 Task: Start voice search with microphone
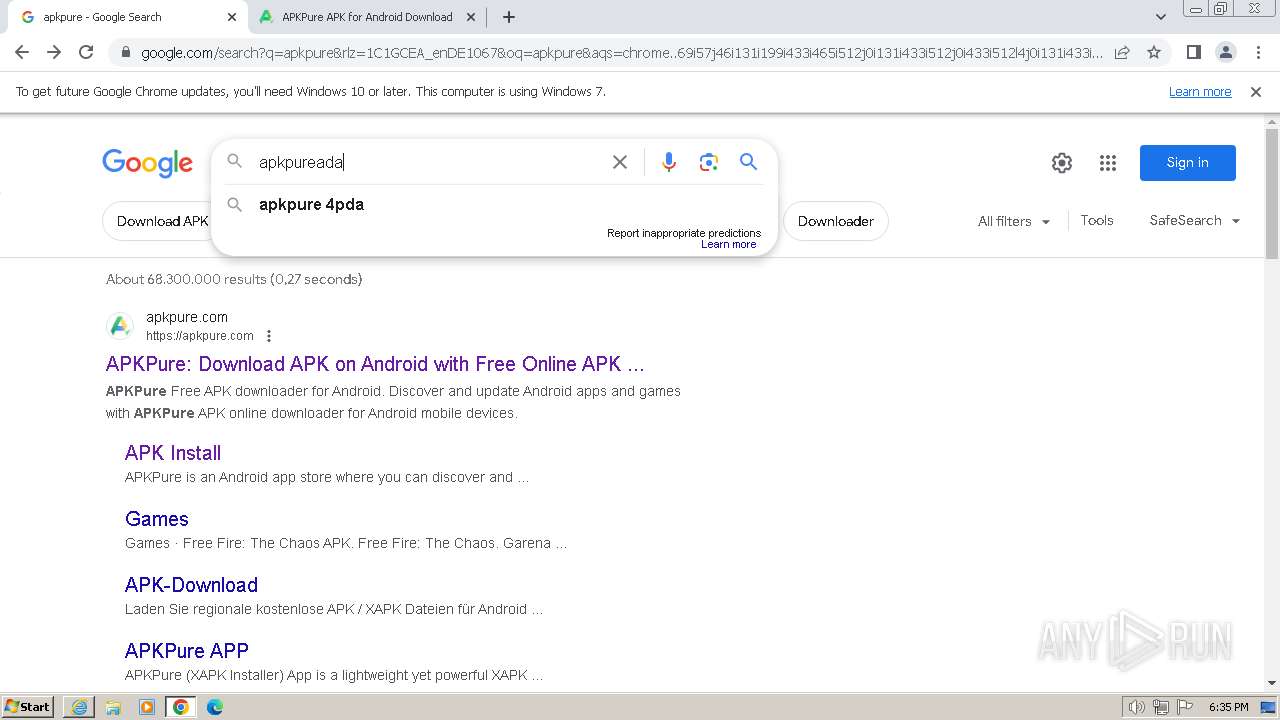point(669,162)
